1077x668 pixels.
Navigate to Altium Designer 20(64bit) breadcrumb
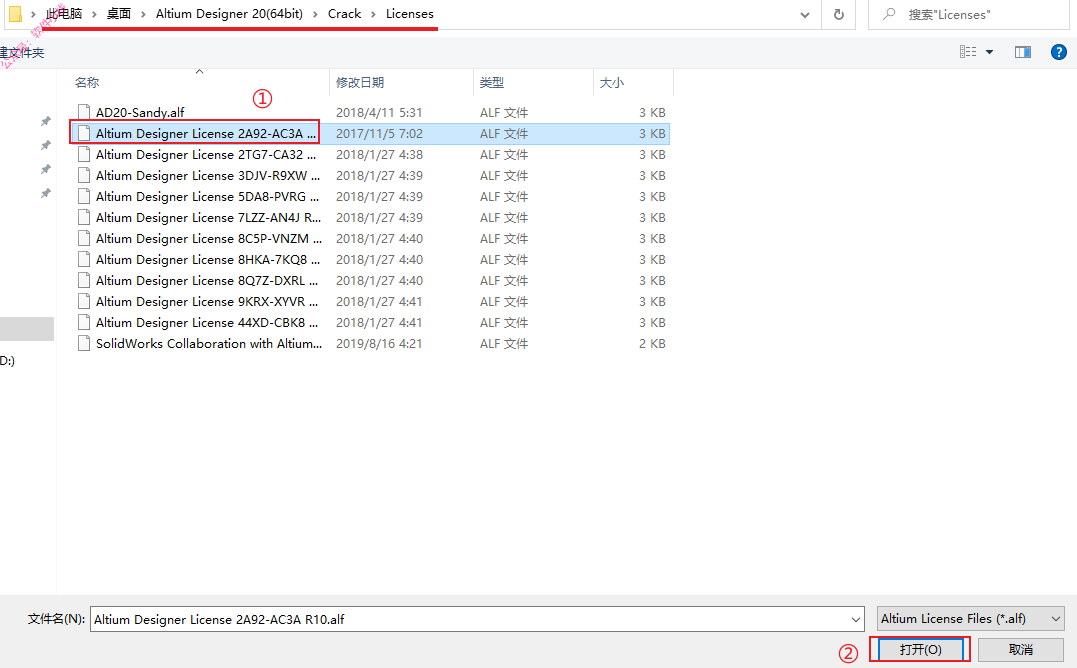(229, 14)
